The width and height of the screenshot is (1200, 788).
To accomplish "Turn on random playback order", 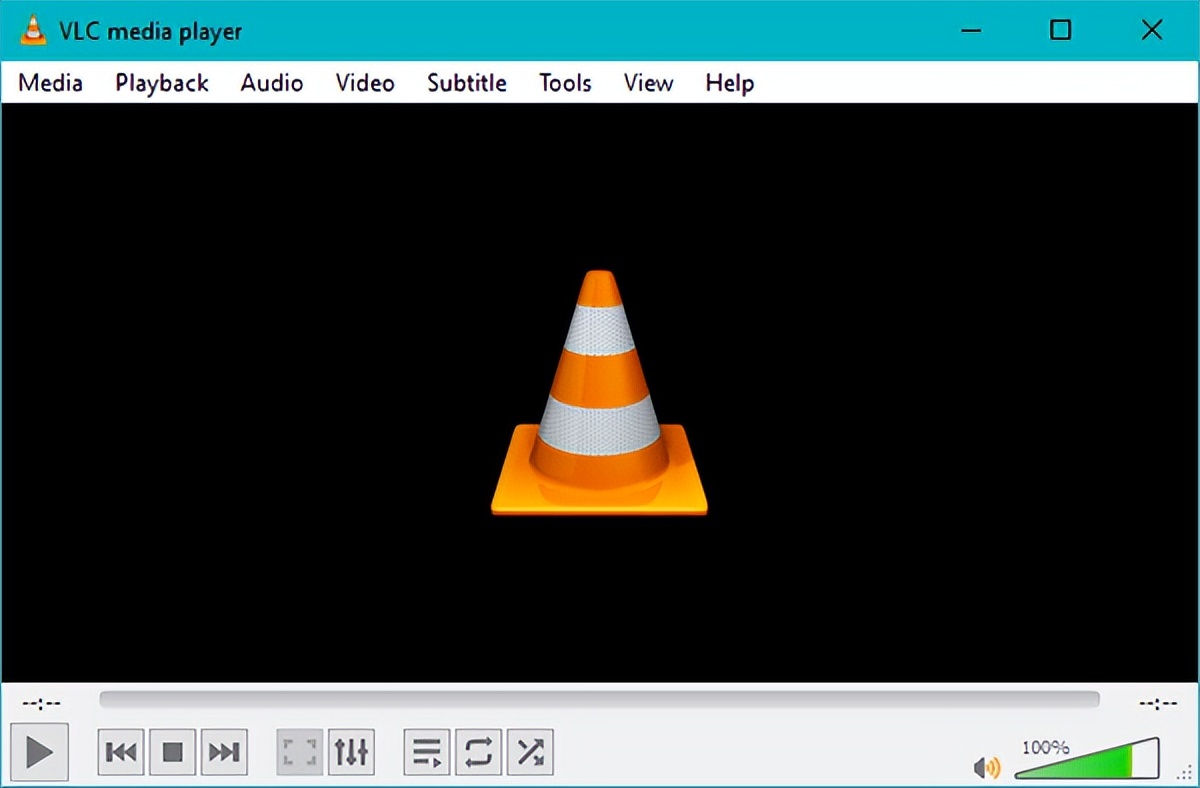I will coord(530,751).
